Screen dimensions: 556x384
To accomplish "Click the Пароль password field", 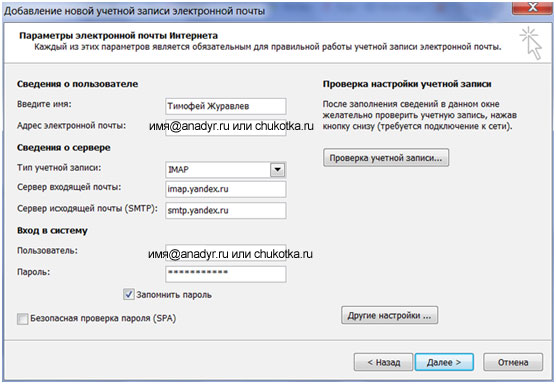I will point(226,274).
